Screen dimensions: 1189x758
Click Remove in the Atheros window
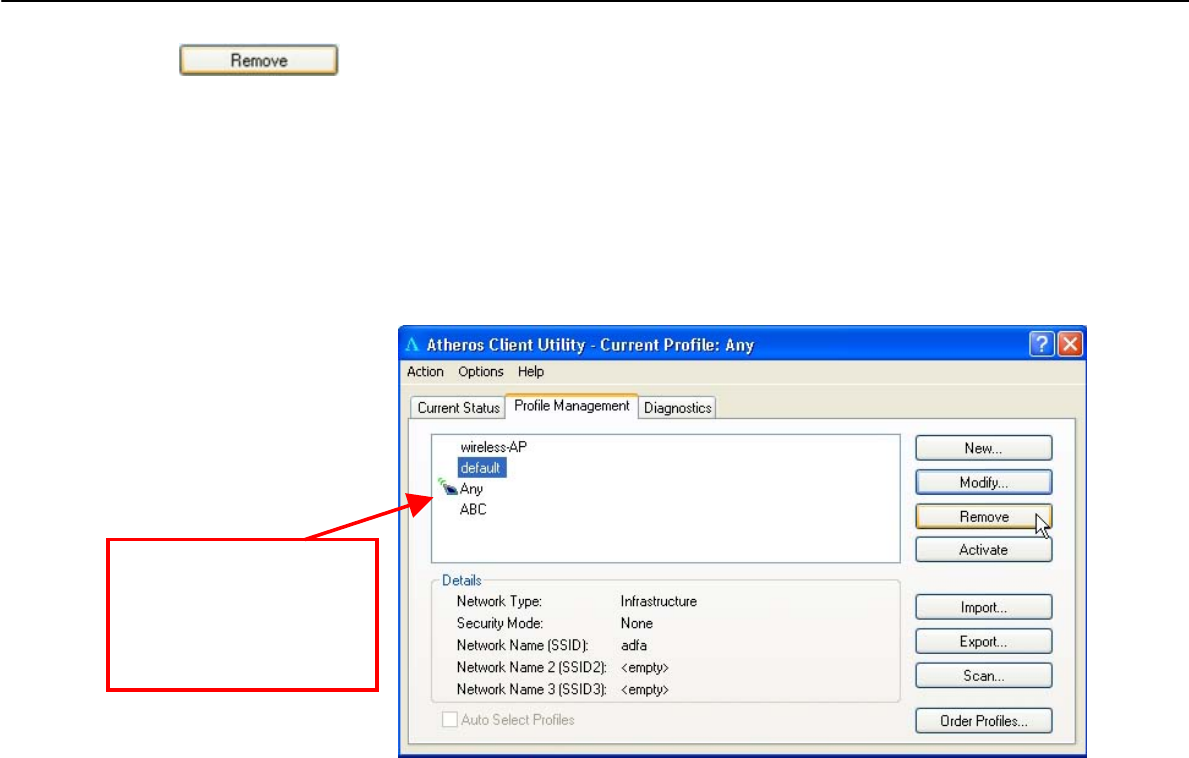point(984,516)
